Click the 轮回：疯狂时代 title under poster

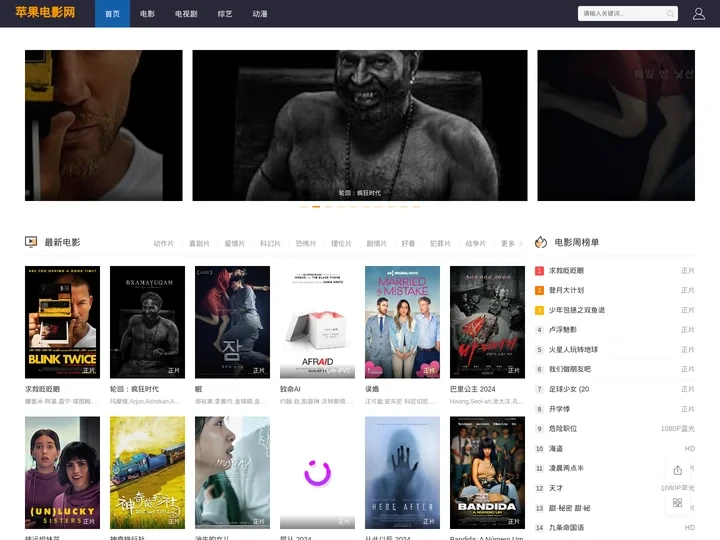(x=134, y=389)
